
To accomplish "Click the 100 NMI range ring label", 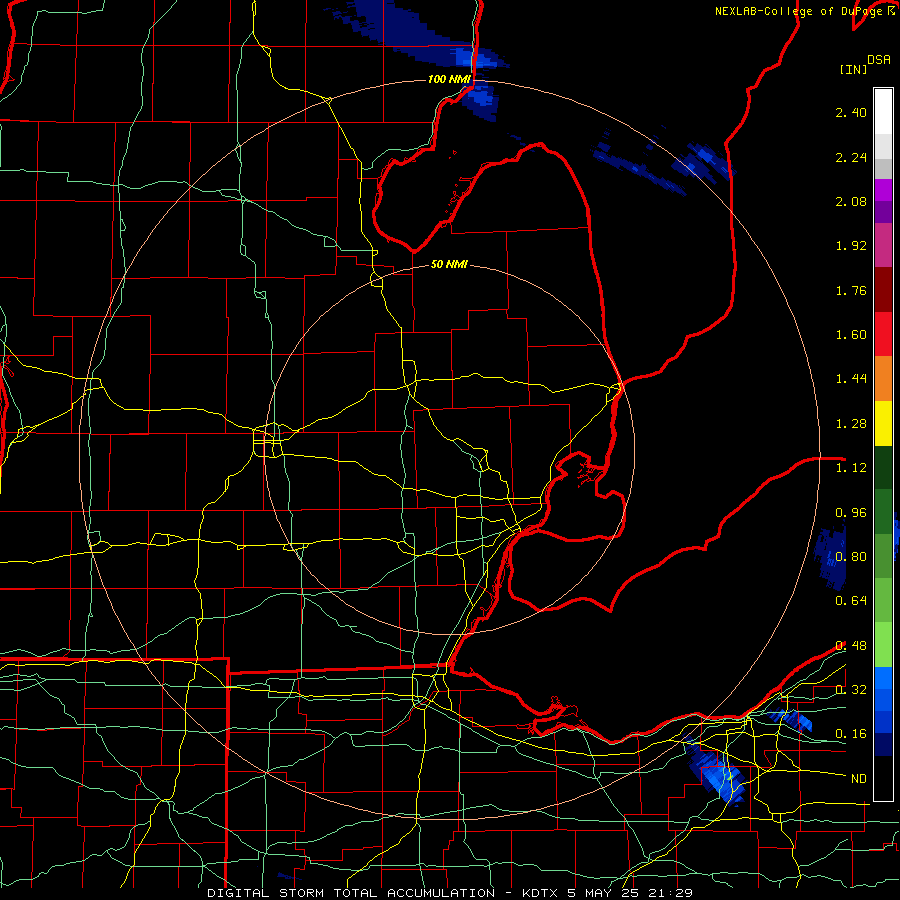I will (x=449, y=79).
